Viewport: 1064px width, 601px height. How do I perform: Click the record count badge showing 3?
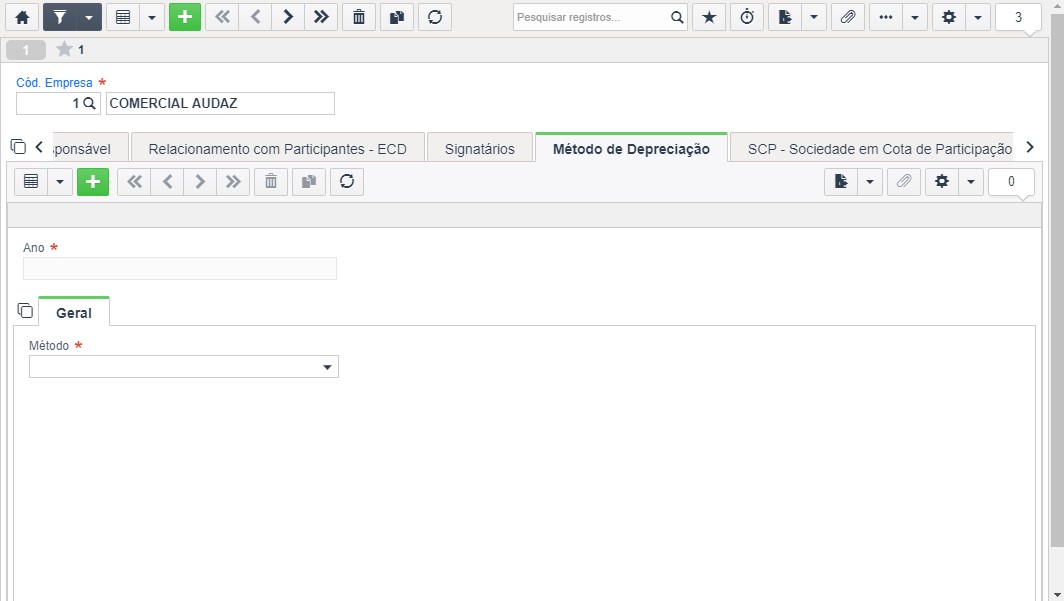pyautogui.click(x=1019, y=18)
